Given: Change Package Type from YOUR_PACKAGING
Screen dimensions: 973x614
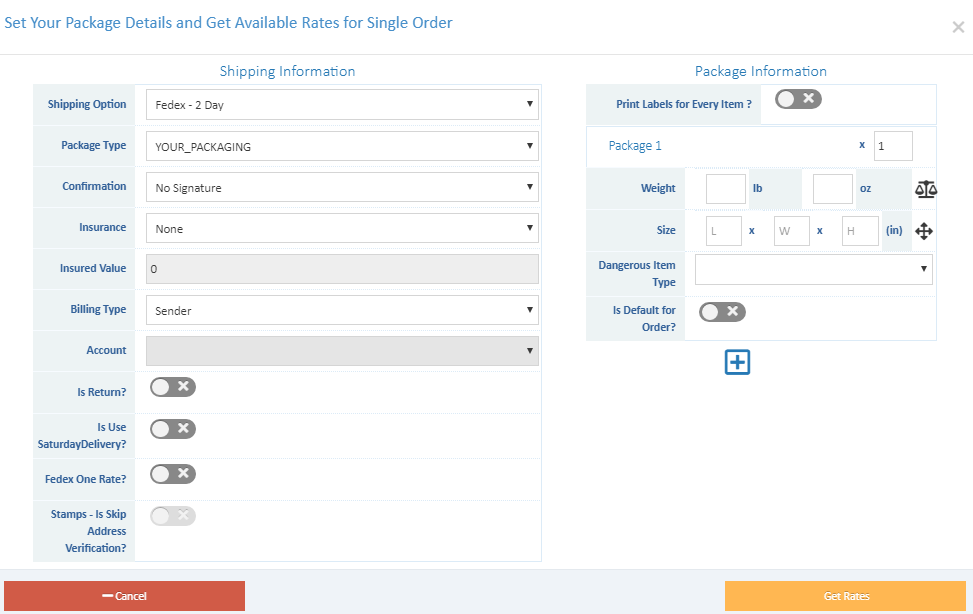Looking at the screenshot, I should (342, 145).
